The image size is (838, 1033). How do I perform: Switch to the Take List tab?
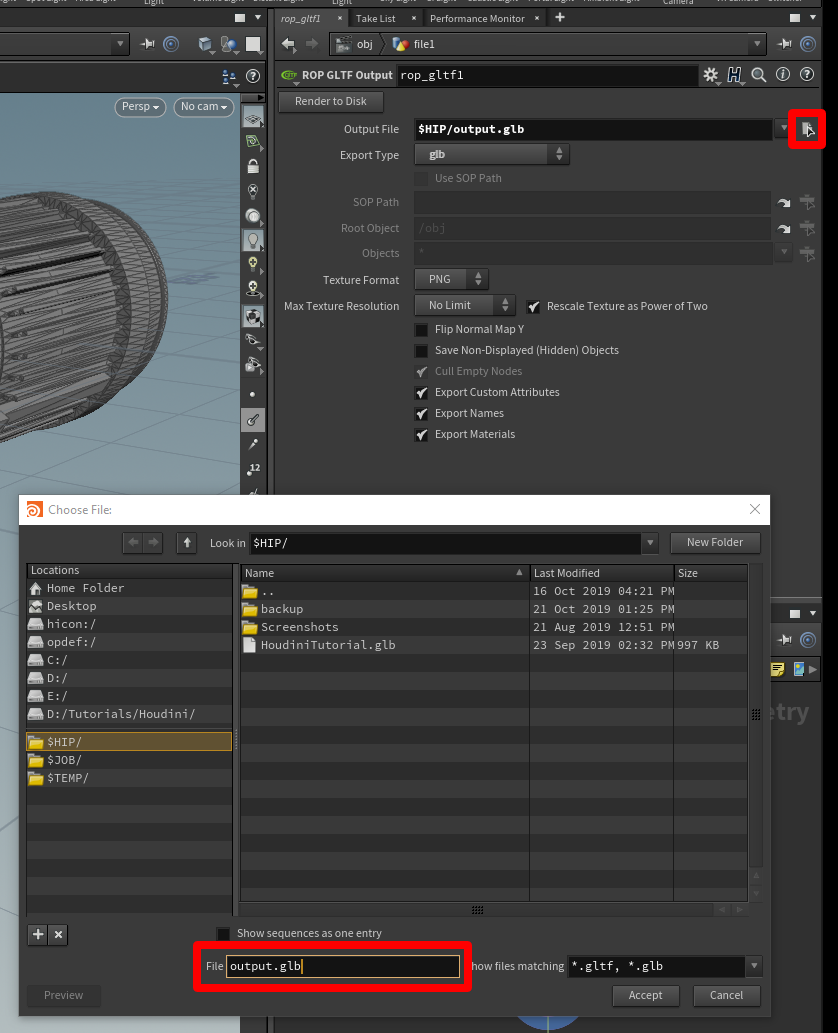pos(375,17)
